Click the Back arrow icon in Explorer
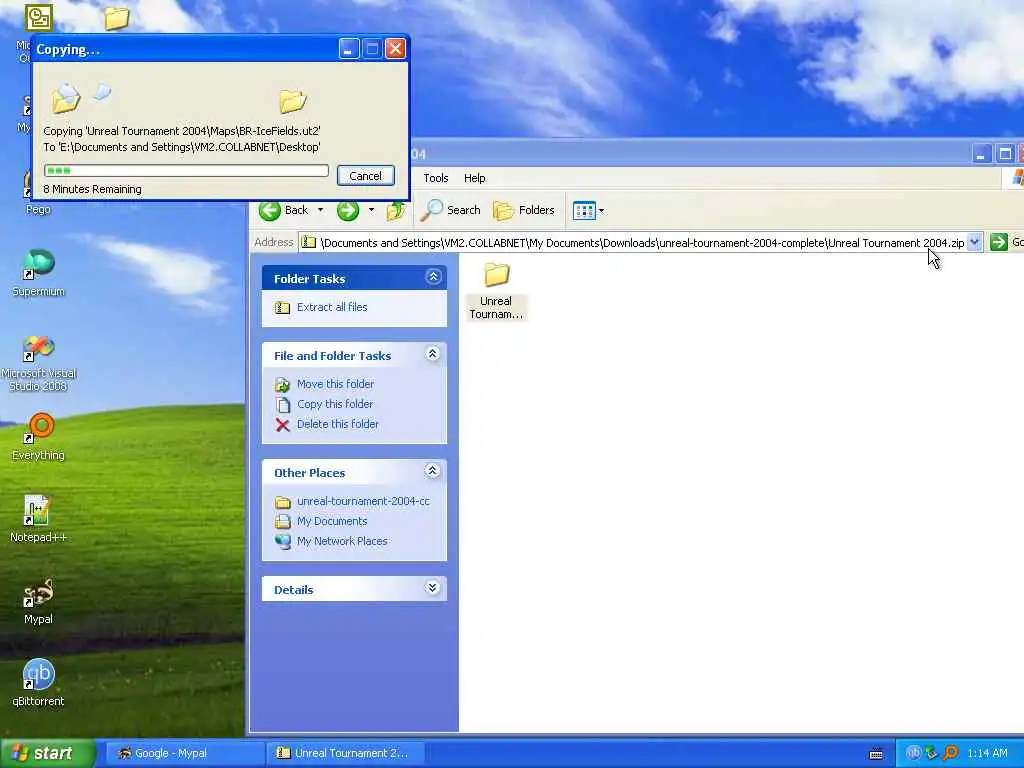This screenshot has height=768, width=1024. tap(270, 210)
